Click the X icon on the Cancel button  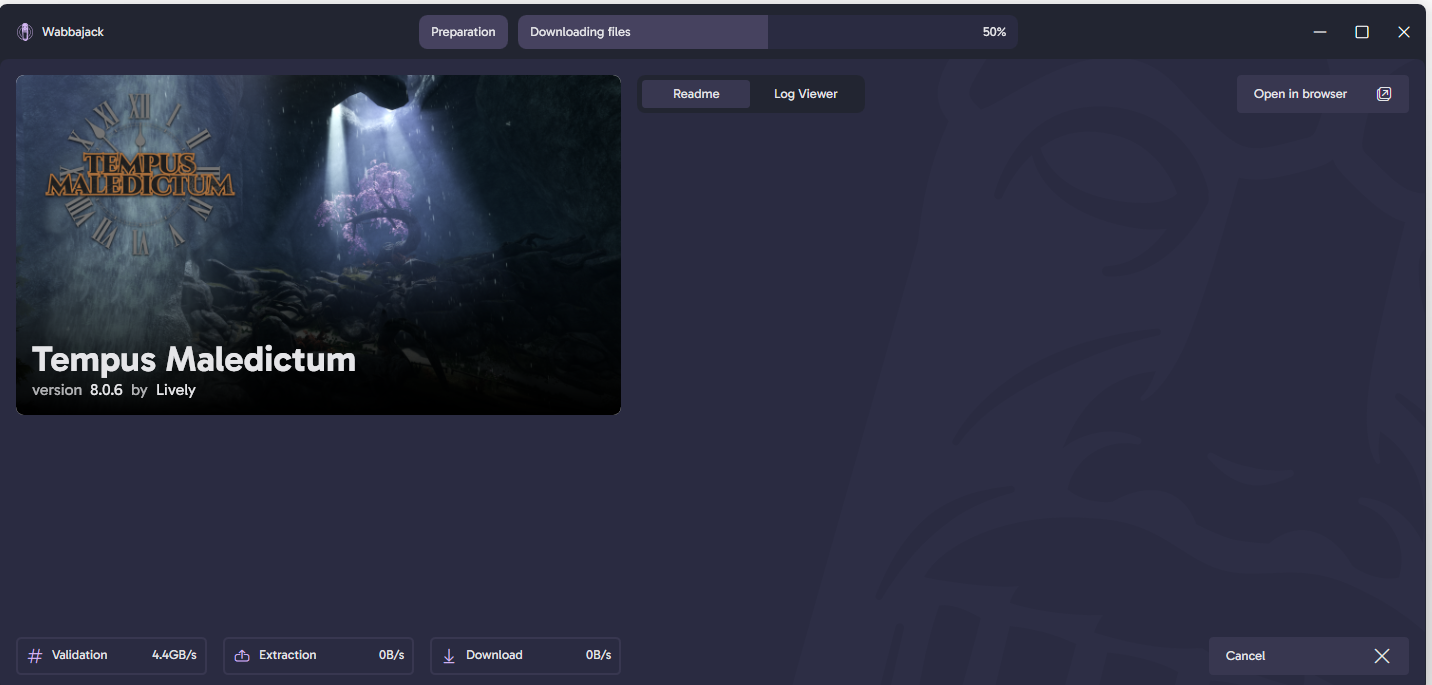1382,656
